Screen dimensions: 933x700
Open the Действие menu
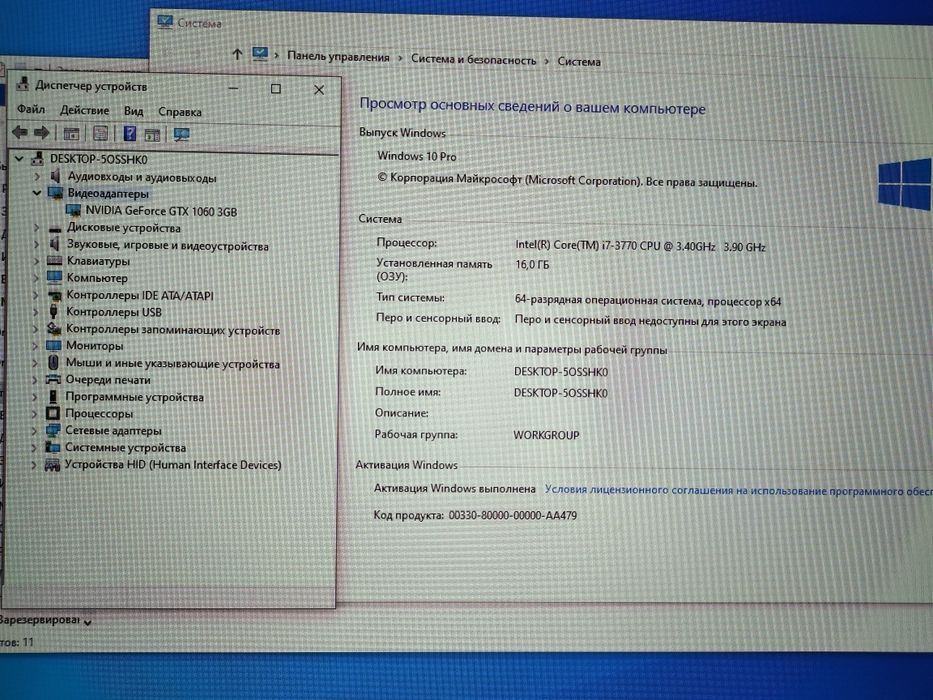pos(84,110)
